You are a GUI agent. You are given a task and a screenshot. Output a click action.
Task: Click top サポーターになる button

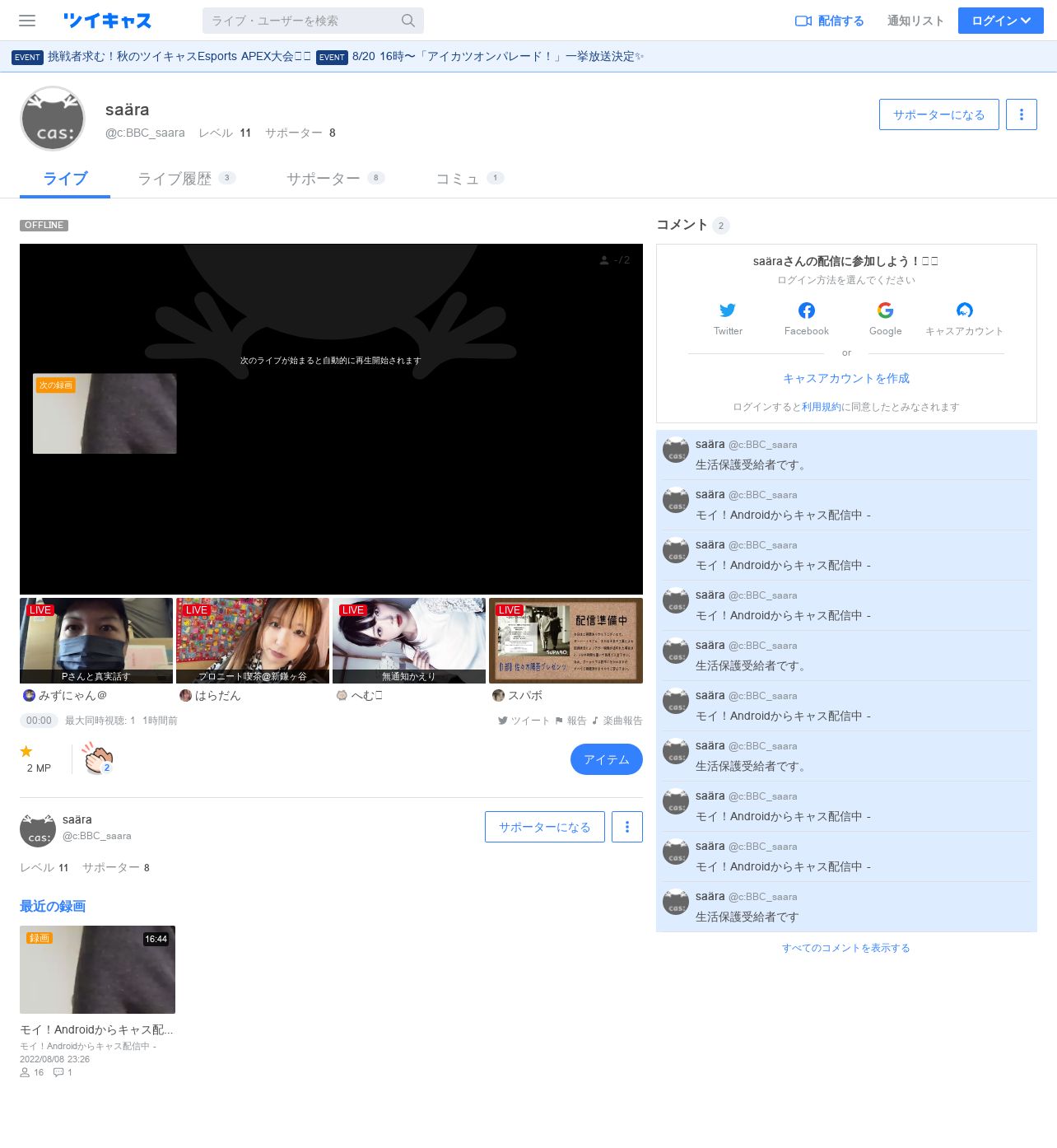point(939,114)
